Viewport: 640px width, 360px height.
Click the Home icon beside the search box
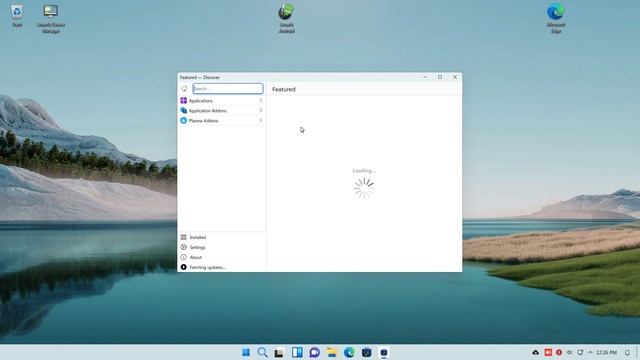tap(184, 89)
